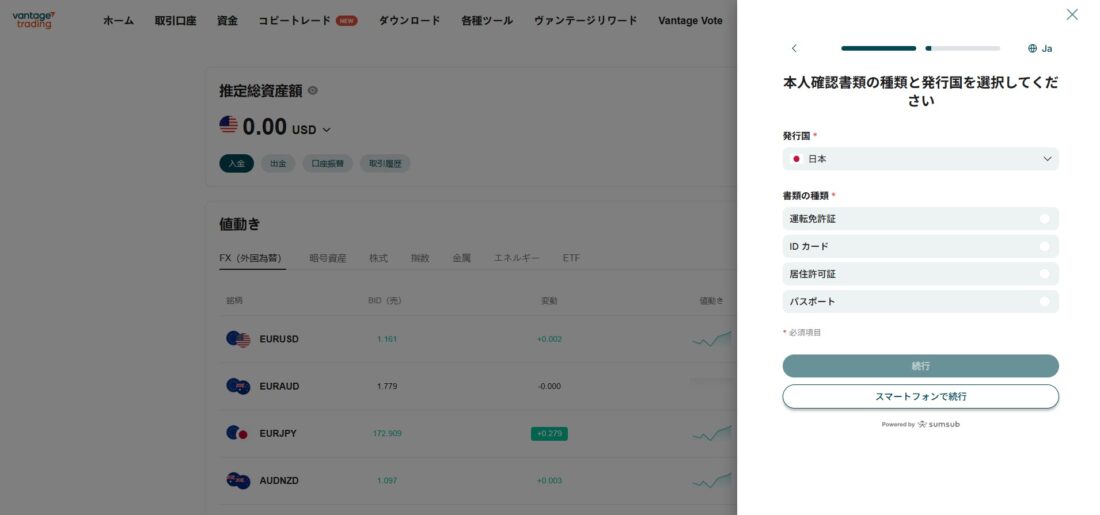Close the verification panel with X

[1072, 14]
